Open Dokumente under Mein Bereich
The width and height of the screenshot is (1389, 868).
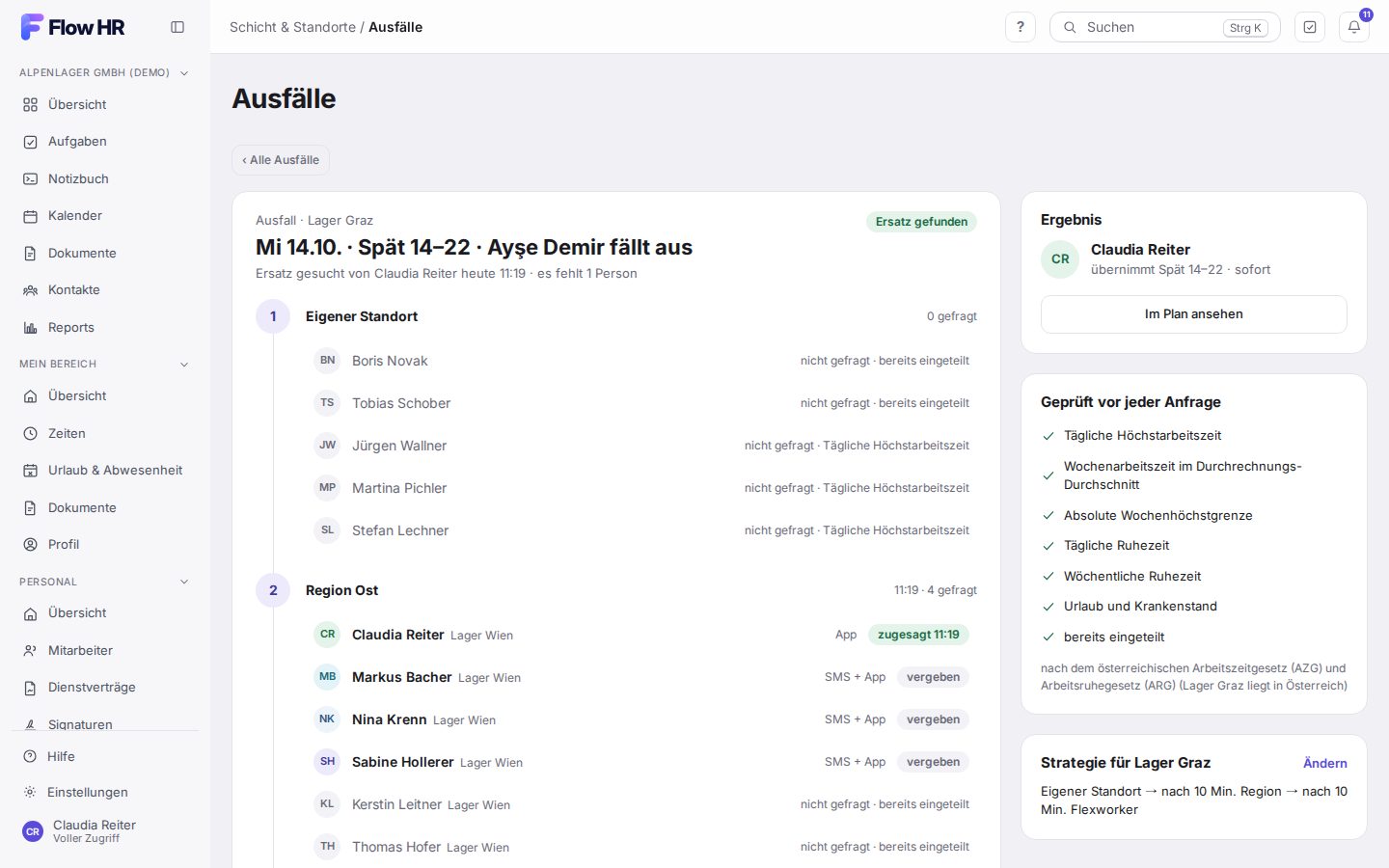point(104,507)
